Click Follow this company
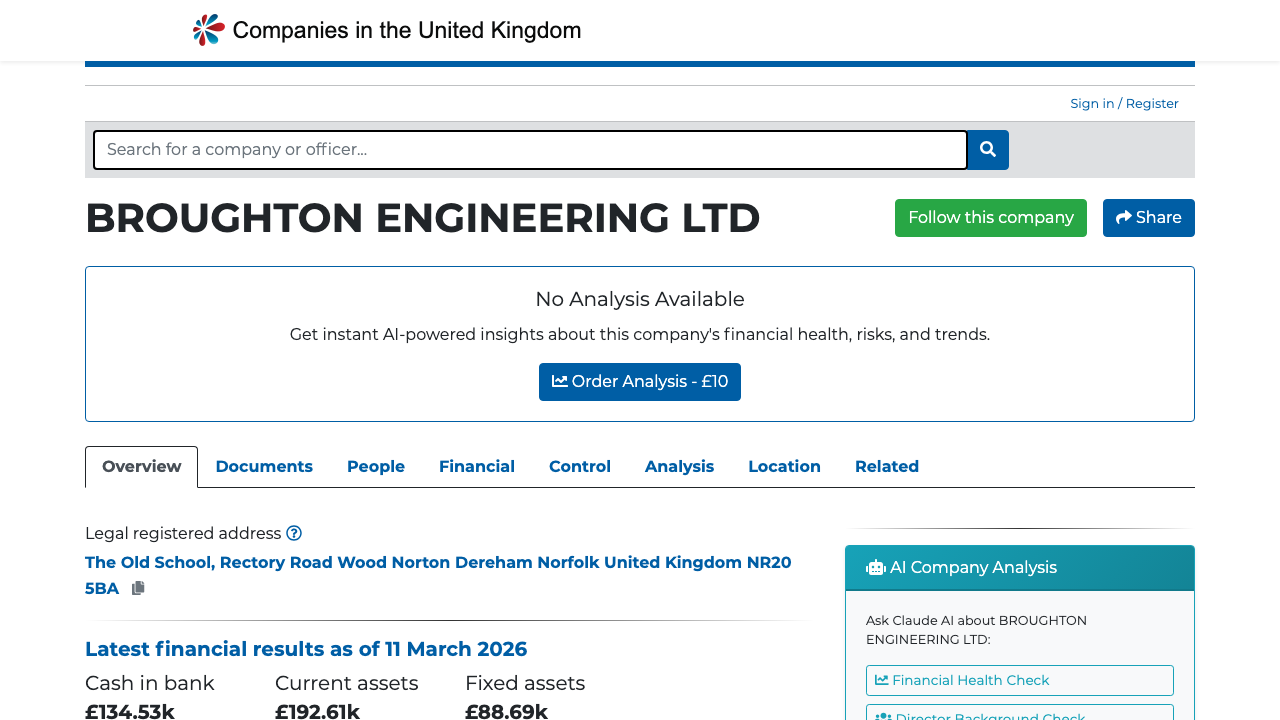Image resolution: width=1280 pixels, height=720 pixels. pyautogui.click(x=990, y=217)
